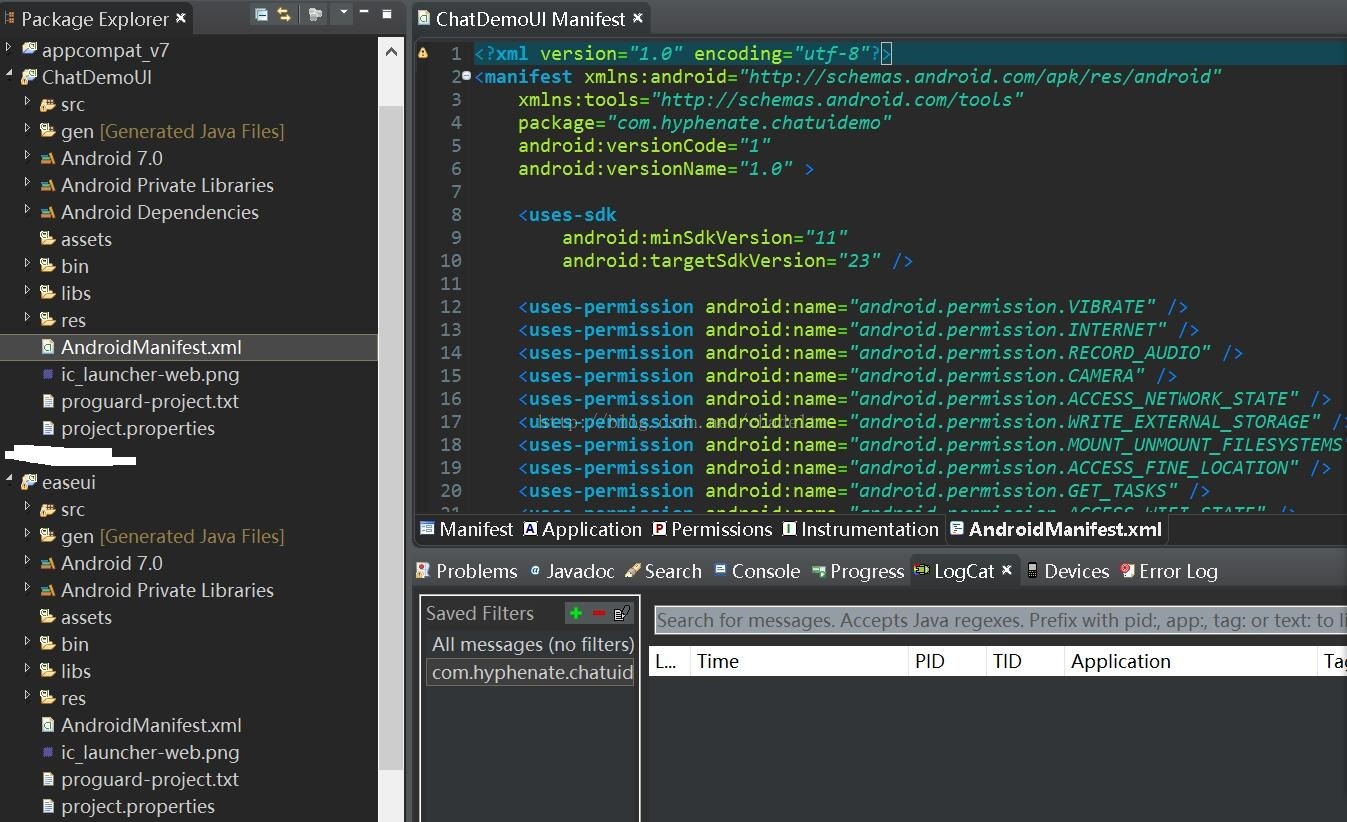Open the Javadoc view tab
The image size is (1347, 822).
coord(571,571)
